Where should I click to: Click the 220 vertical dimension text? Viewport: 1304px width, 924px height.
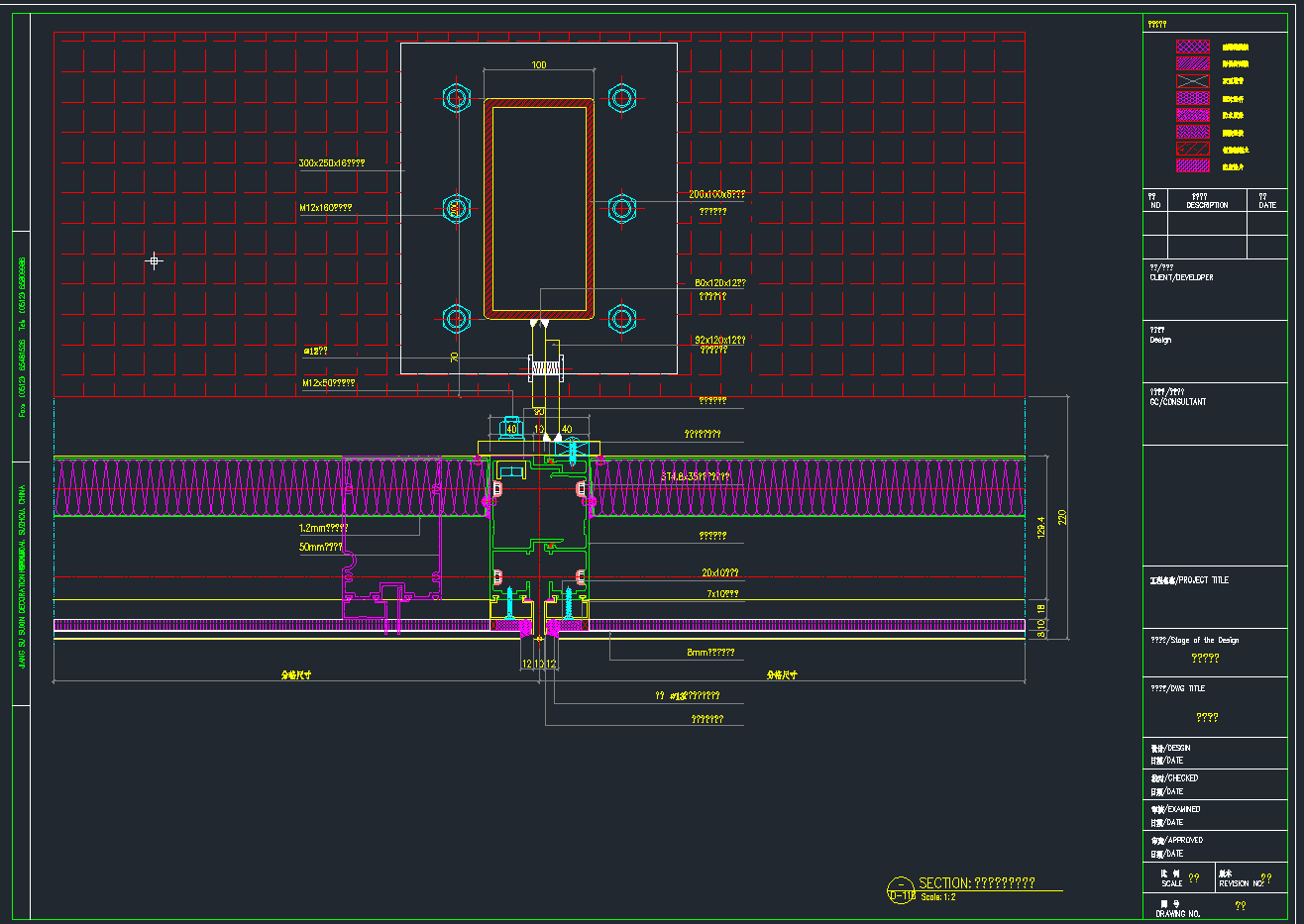[1062, 517]
